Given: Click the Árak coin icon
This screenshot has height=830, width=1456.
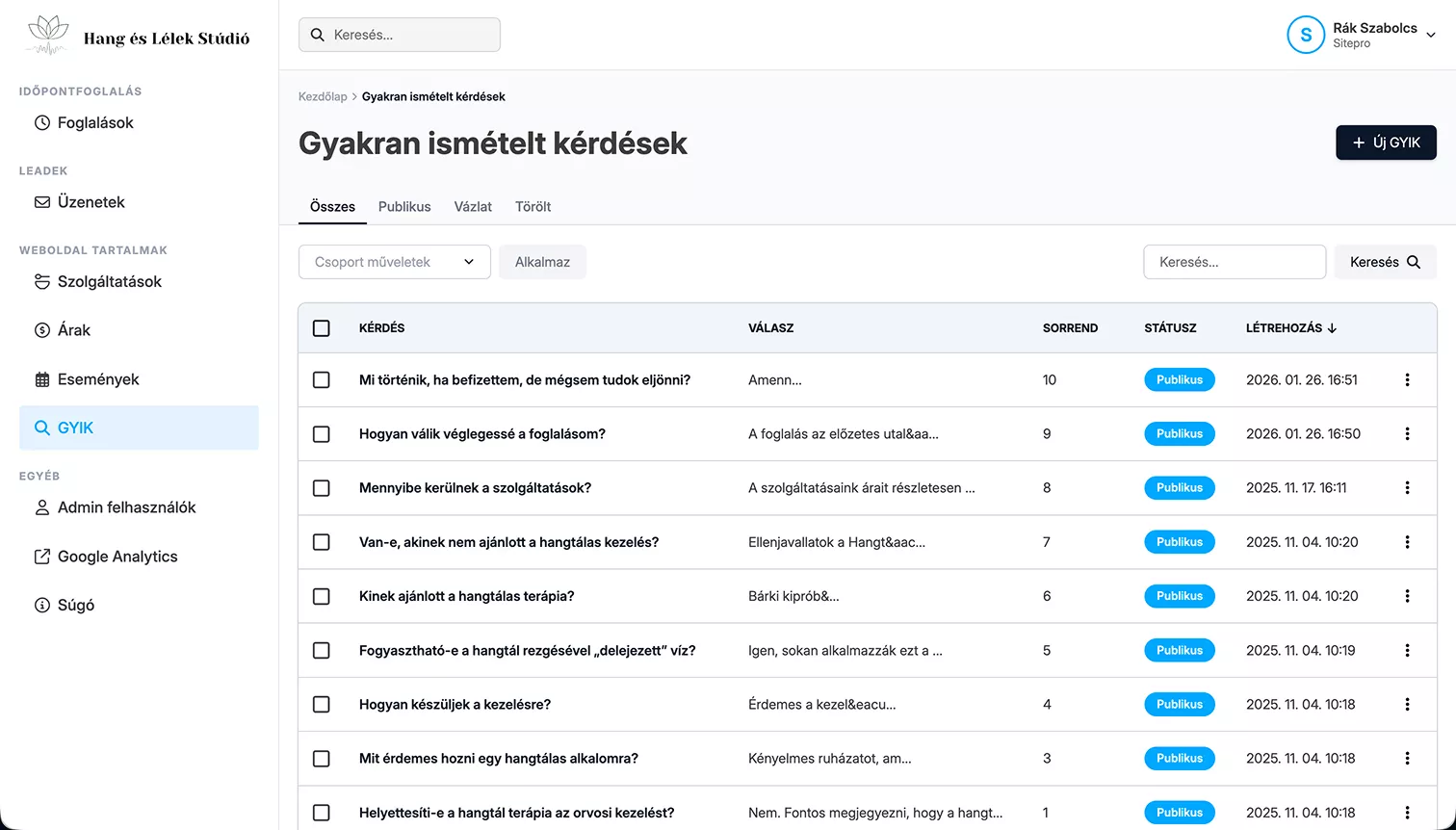Looking at the screenshot, I should [x=42, y=330].
